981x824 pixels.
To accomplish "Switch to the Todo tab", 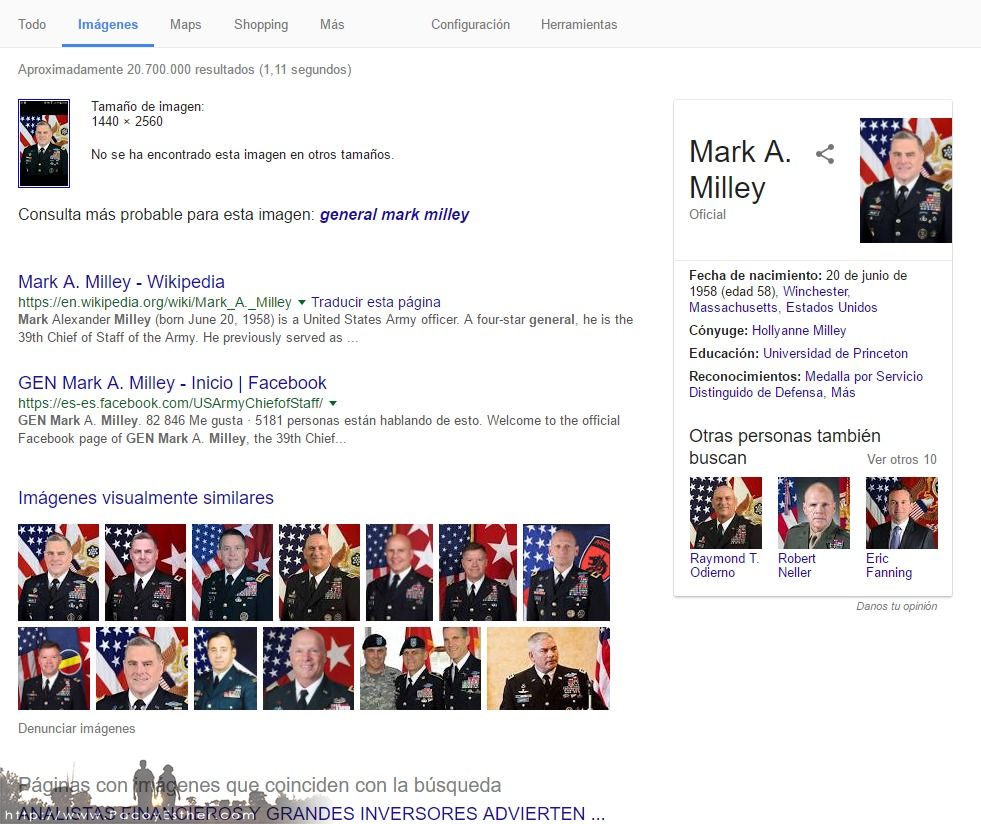I will tap(32, 24).
